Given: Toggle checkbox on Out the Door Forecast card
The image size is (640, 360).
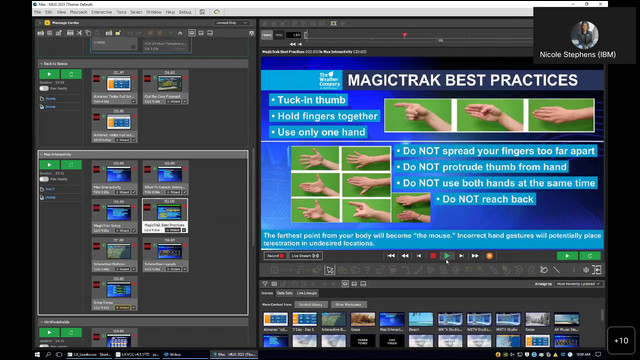Looking at the screenshot, I should tap(184, 101).
